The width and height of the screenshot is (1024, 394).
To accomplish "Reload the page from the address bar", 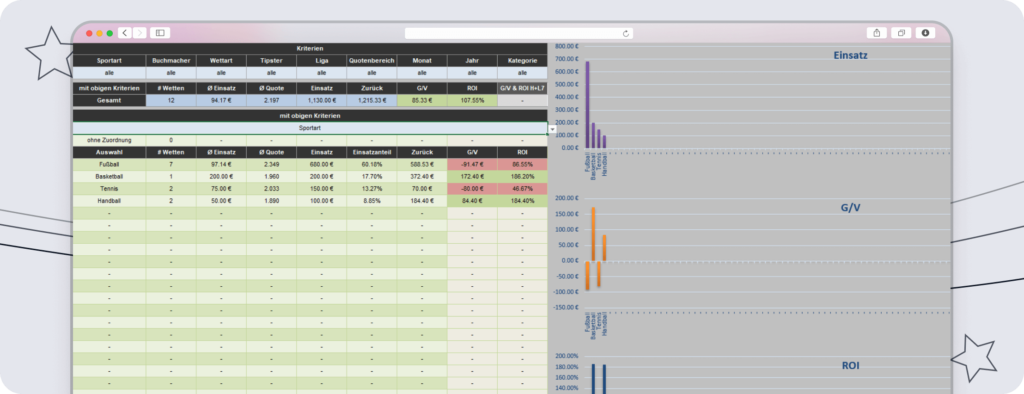I will point(626,33).
